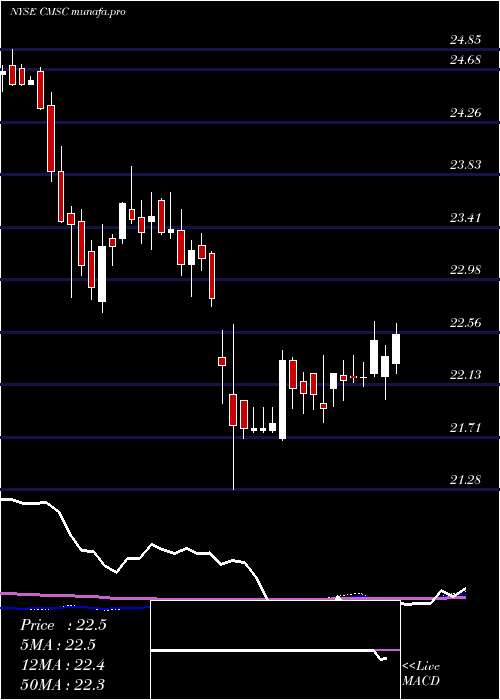The height and width of the screenshot is (700, 500).
Task: Click the 50MA : 22.3 value
Action: tap(63, 685)
